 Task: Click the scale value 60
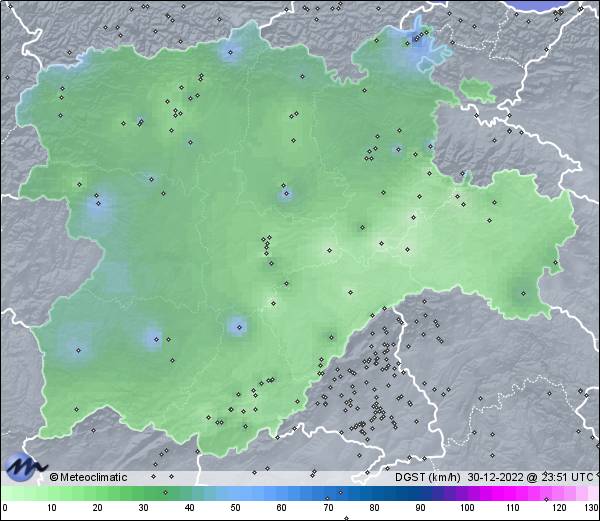(x=282, y=508)
